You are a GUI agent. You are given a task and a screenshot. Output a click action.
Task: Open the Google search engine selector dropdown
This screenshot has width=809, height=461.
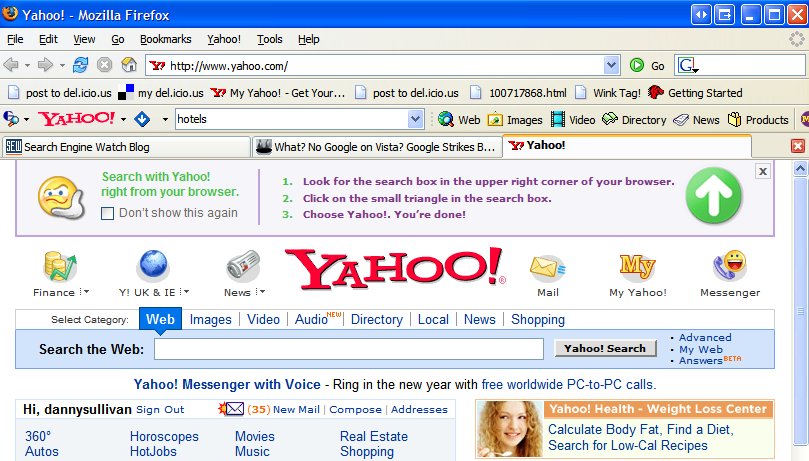click(x=688, y=65)
